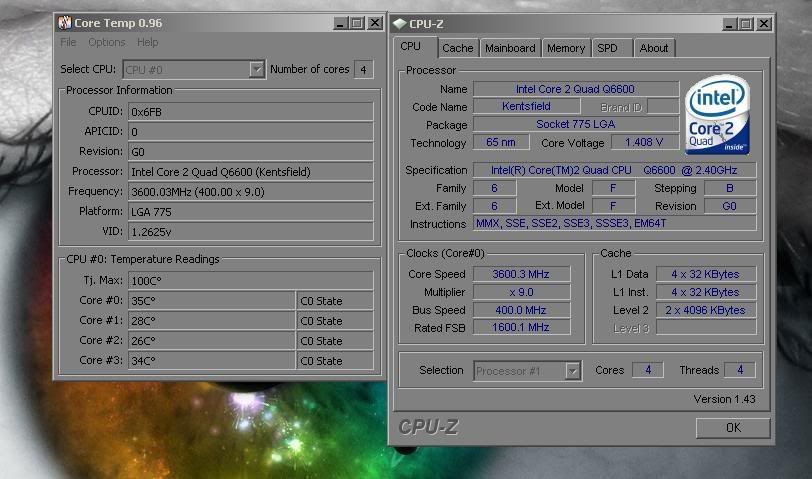Screen dimensions: 812x479
Task: Click the Intel Core 2 Quad logo
Action: (x=718, y=118)
